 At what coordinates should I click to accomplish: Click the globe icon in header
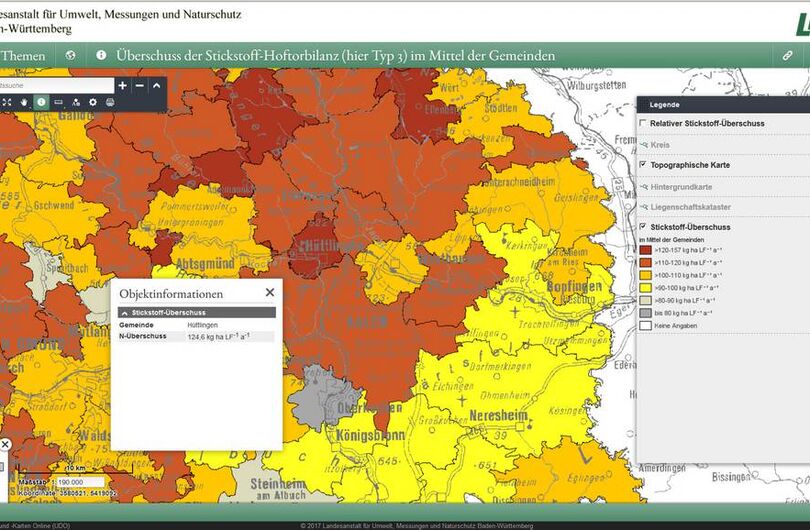71,56
